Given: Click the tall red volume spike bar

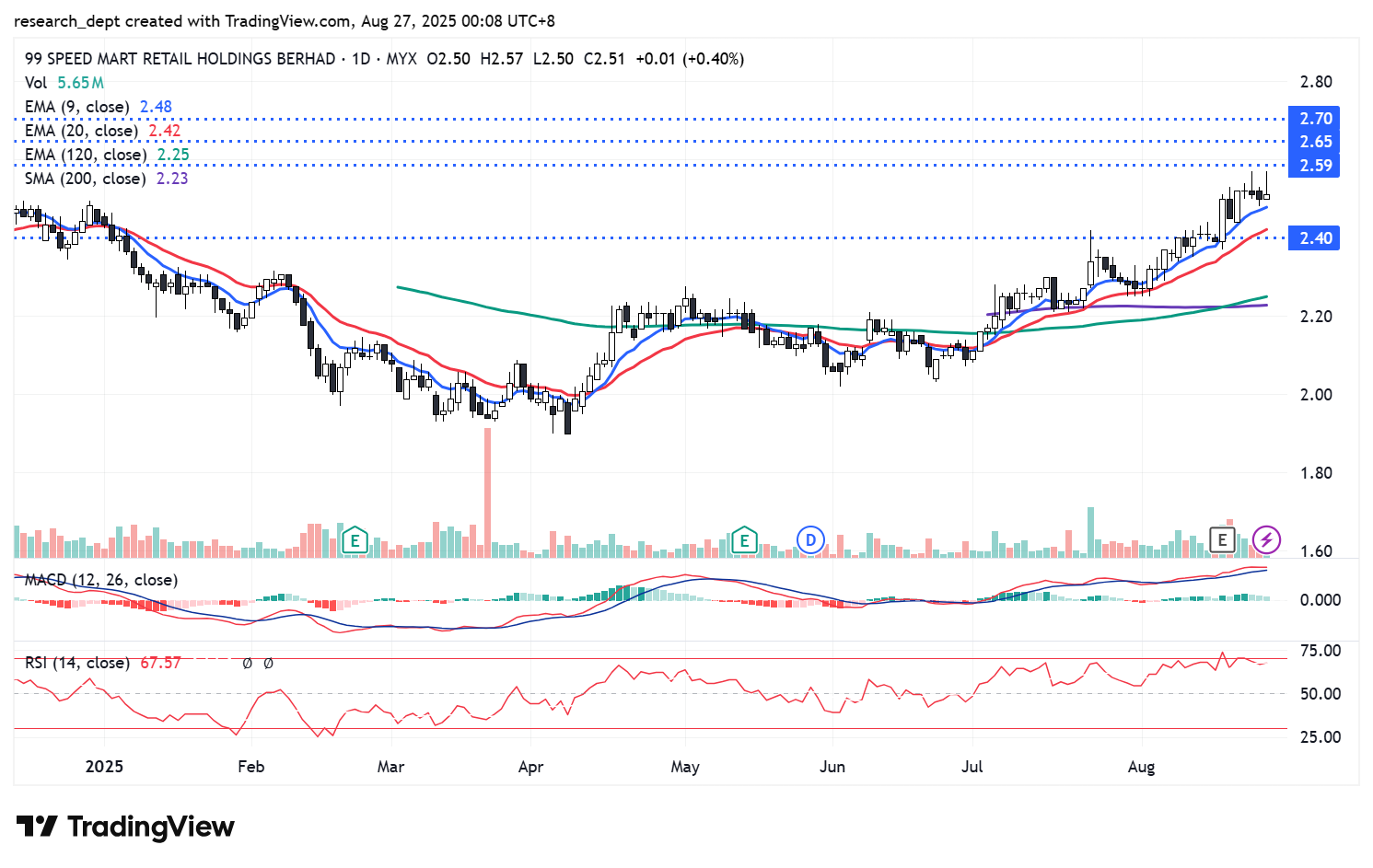Looking at the screenshot, I should (x=487, y=492).
